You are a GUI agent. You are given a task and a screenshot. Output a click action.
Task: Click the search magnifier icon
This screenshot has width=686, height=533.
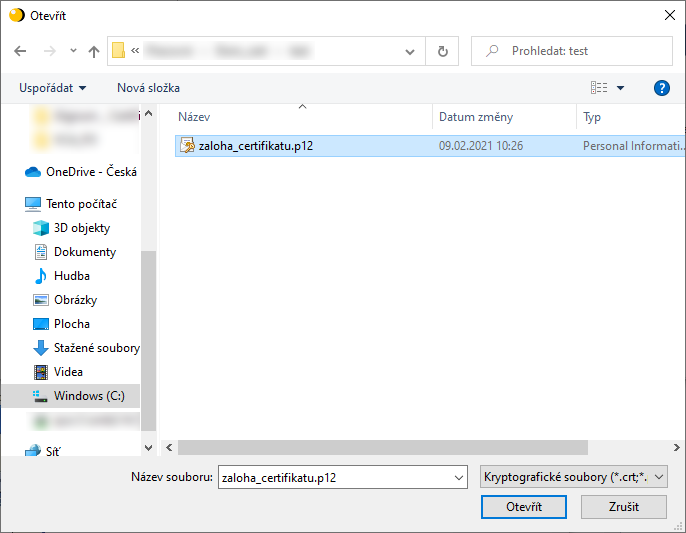(x=492, y=51)
